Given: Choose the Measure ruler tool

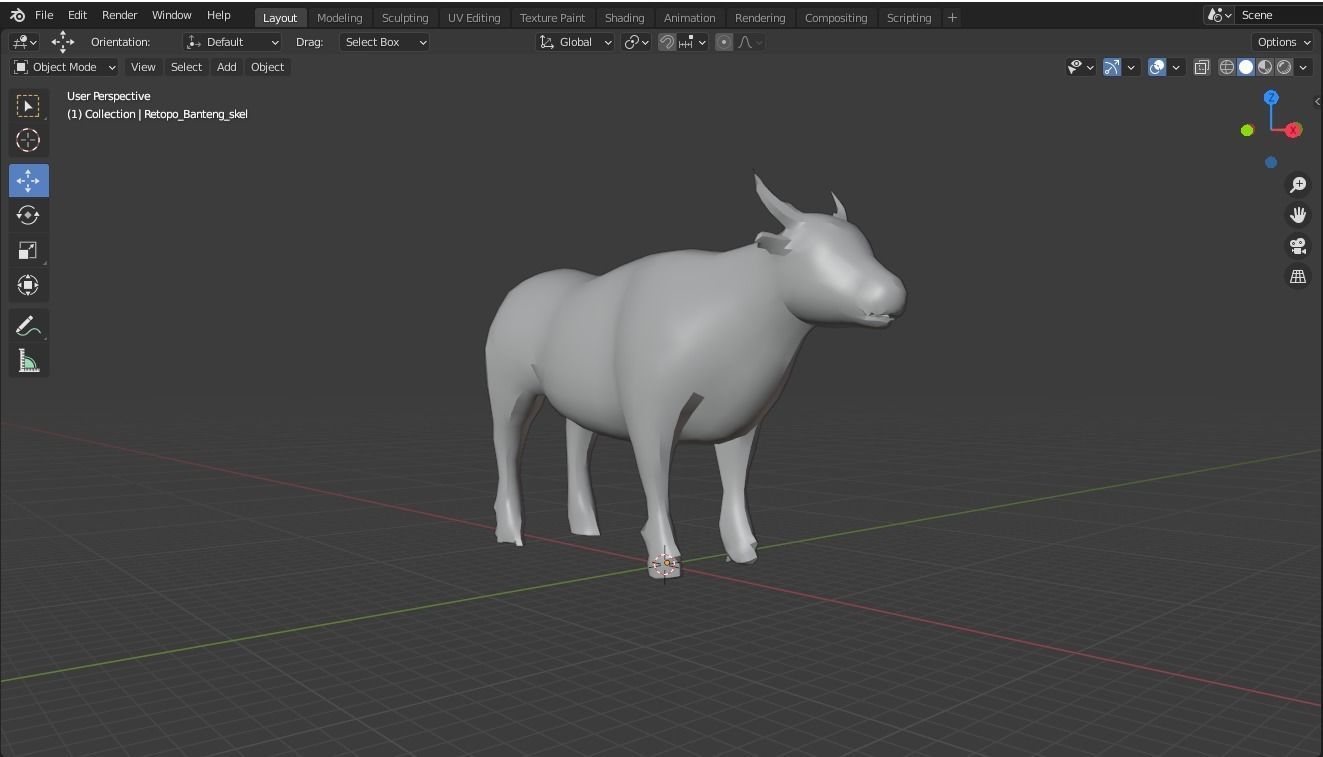Looking at the screenshot, I should (28, 361).
